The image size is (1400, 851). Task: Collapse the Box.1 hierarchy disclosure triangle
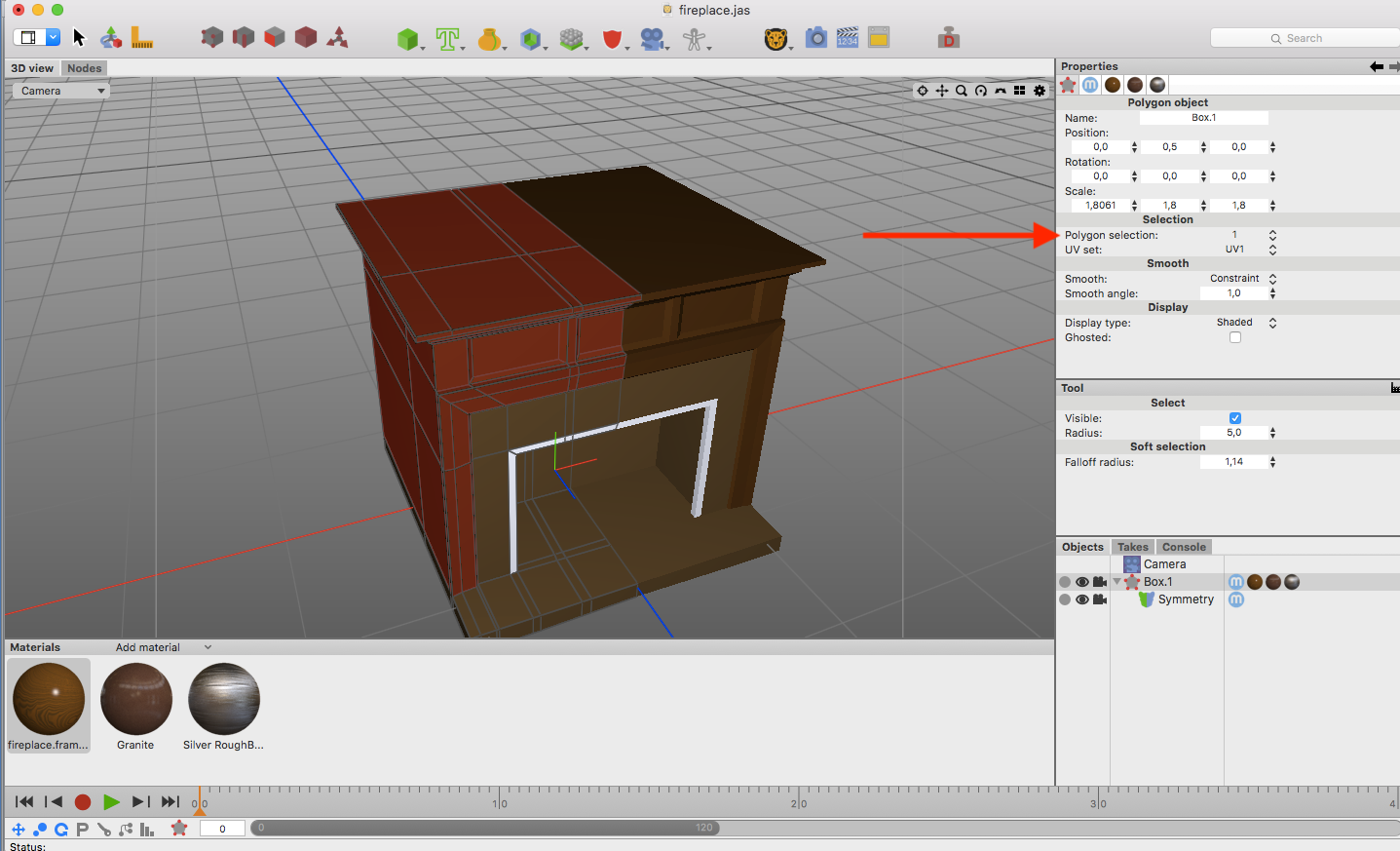click(x=1116, y=581)
